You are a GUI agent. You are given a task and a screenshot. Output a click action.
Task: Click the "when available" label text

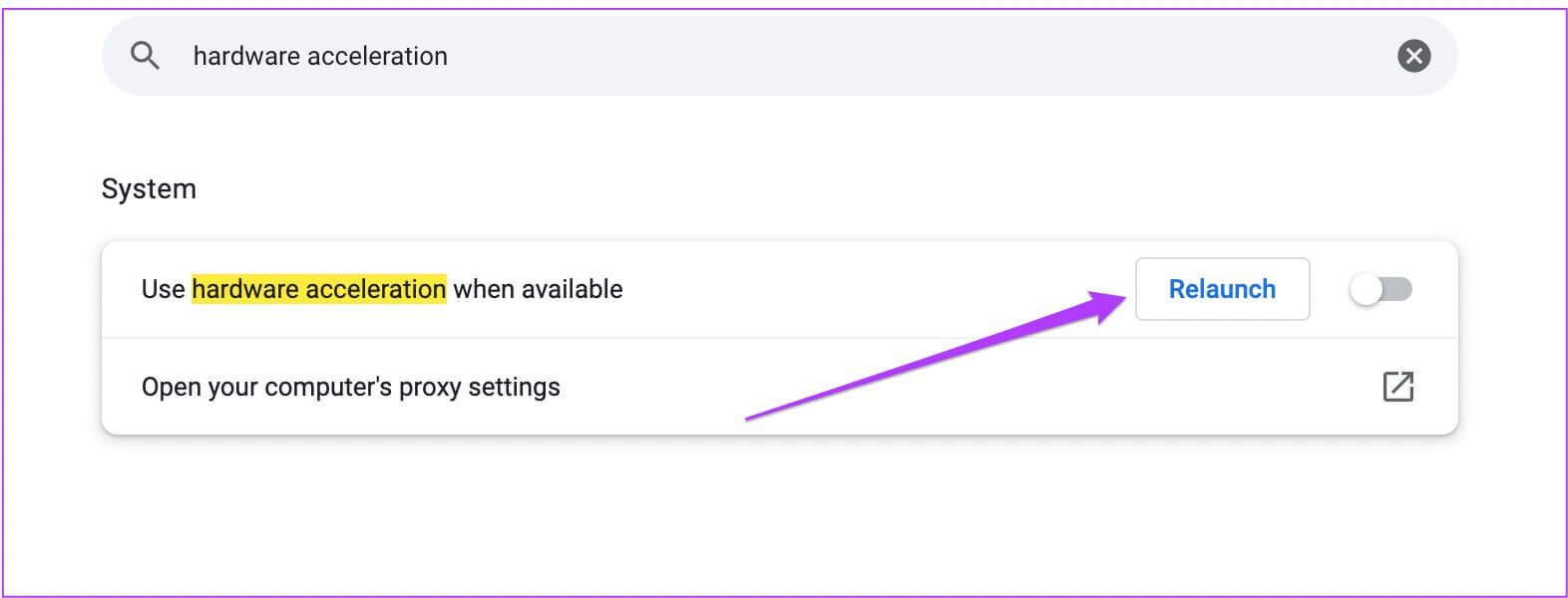point(538,289)
